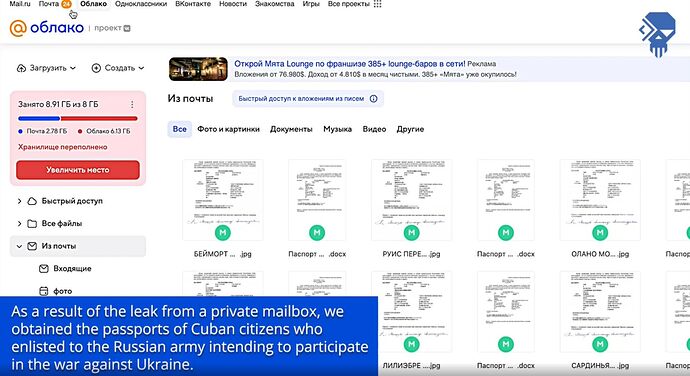Open ВКонтакте in the top navigation

coord(193,4)
